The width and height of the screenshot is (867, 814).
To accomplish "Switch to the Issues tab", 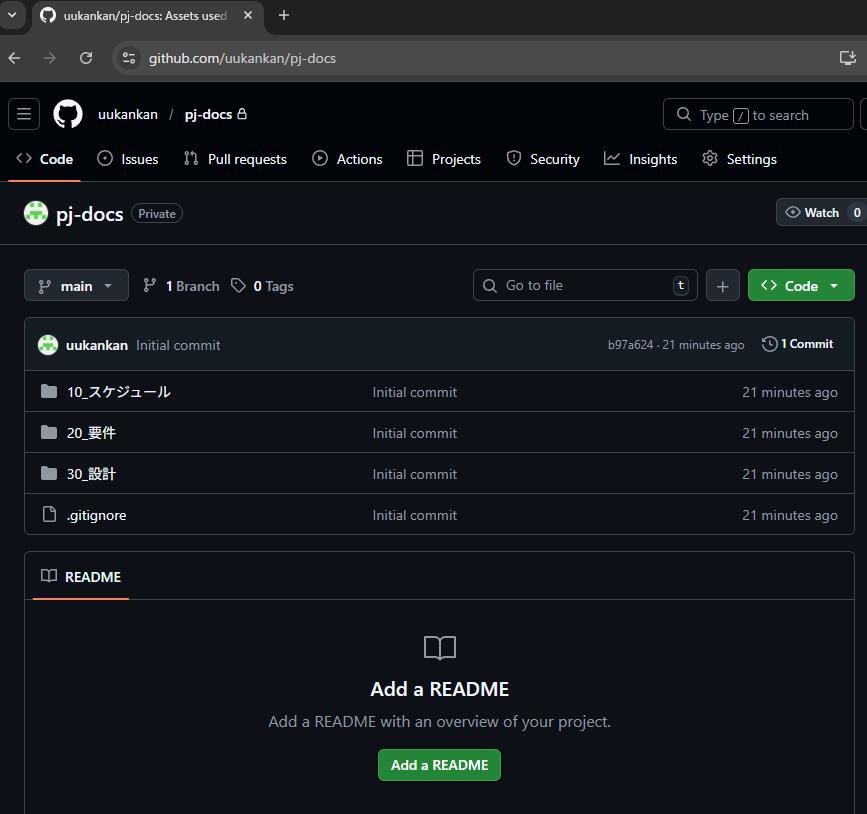I will coord(128,159).
